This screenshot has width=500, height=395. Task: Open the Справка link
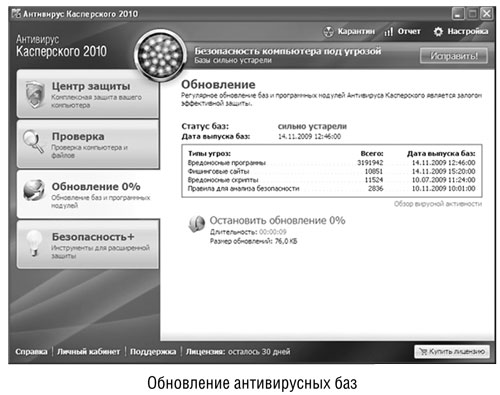coord(31,352)
